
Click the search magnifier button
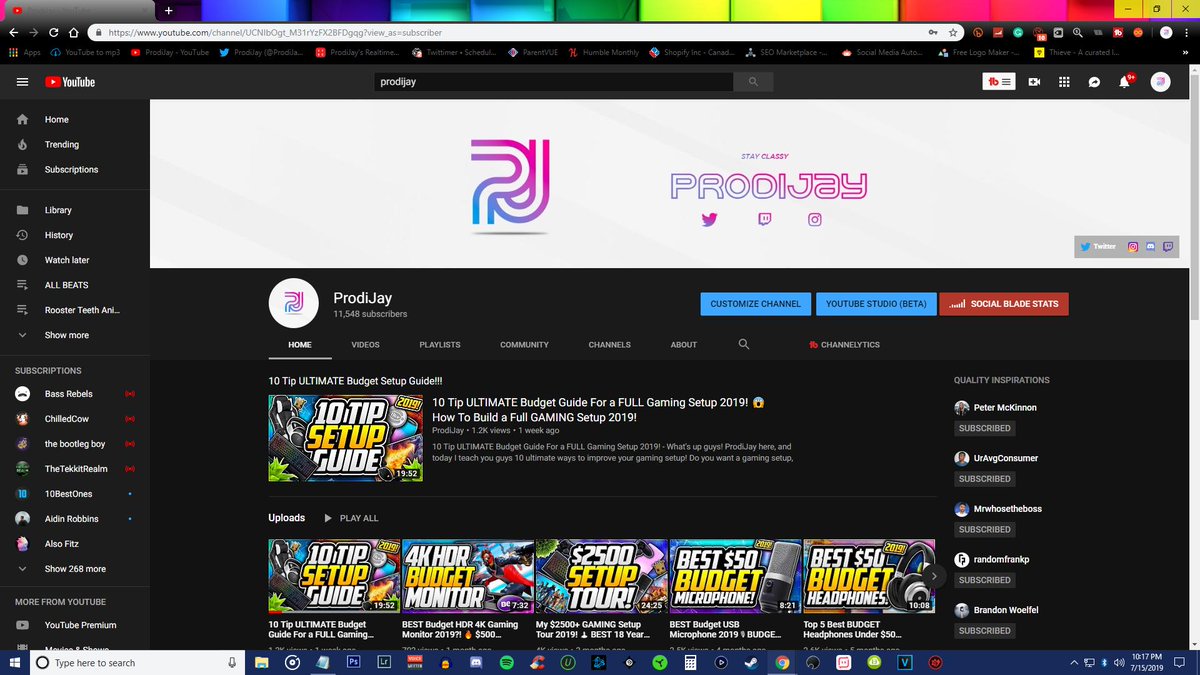[753, 82]
